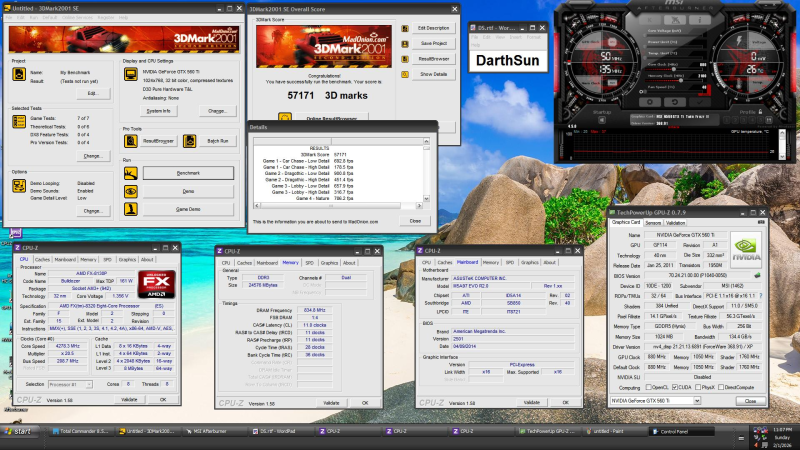Click the Demo eye icon in Run section

(x=131, y=191)
